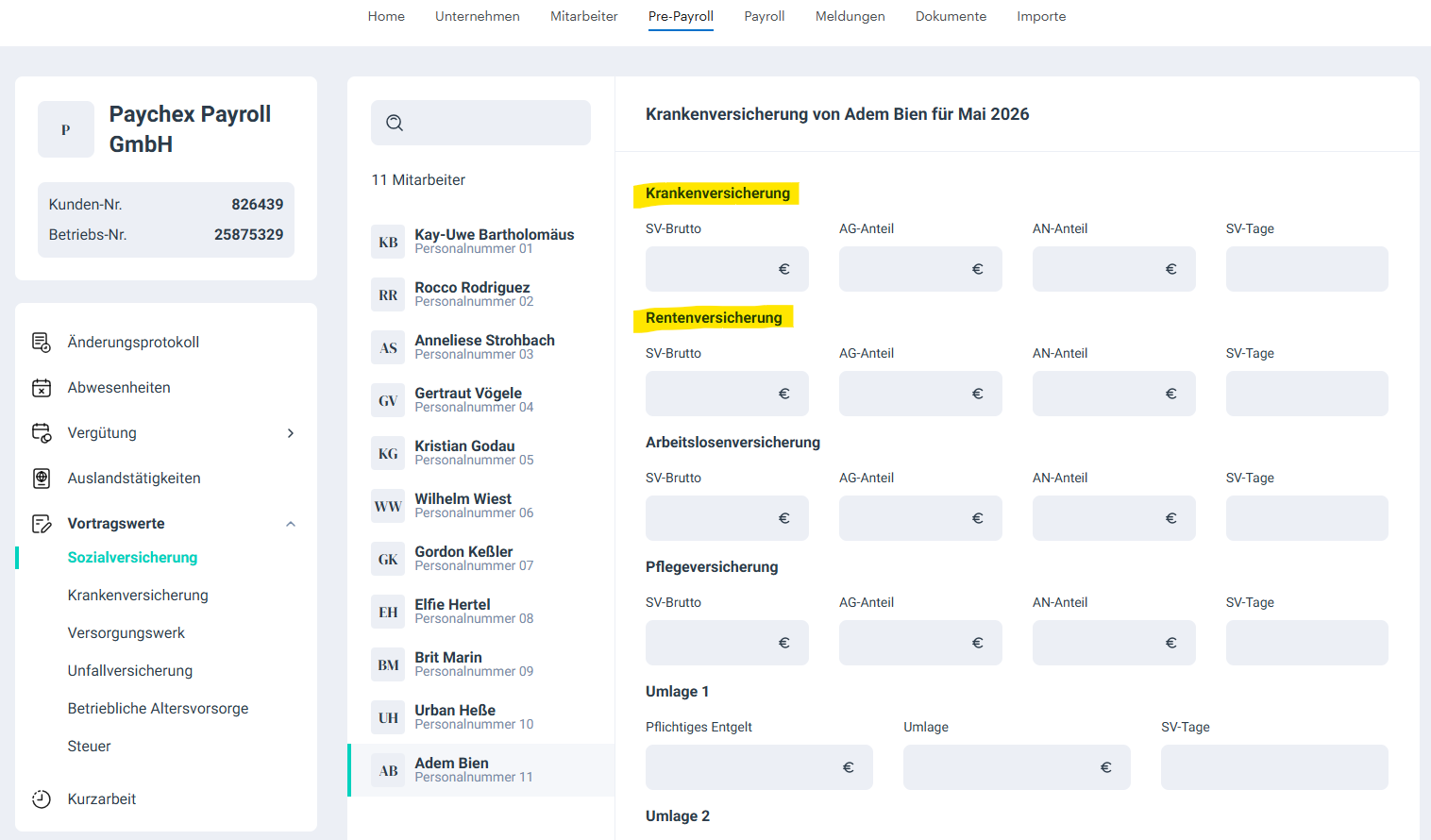Viewport: 1431px width, 840px height.
Task: Click Pflegeversicherung SV-Brutto field
Action: click(x=727, y=643)
